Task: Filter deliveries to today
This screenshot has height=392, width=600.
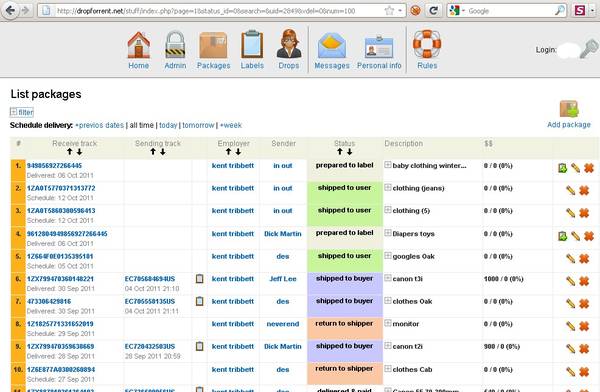Action: tap(168, 125)
